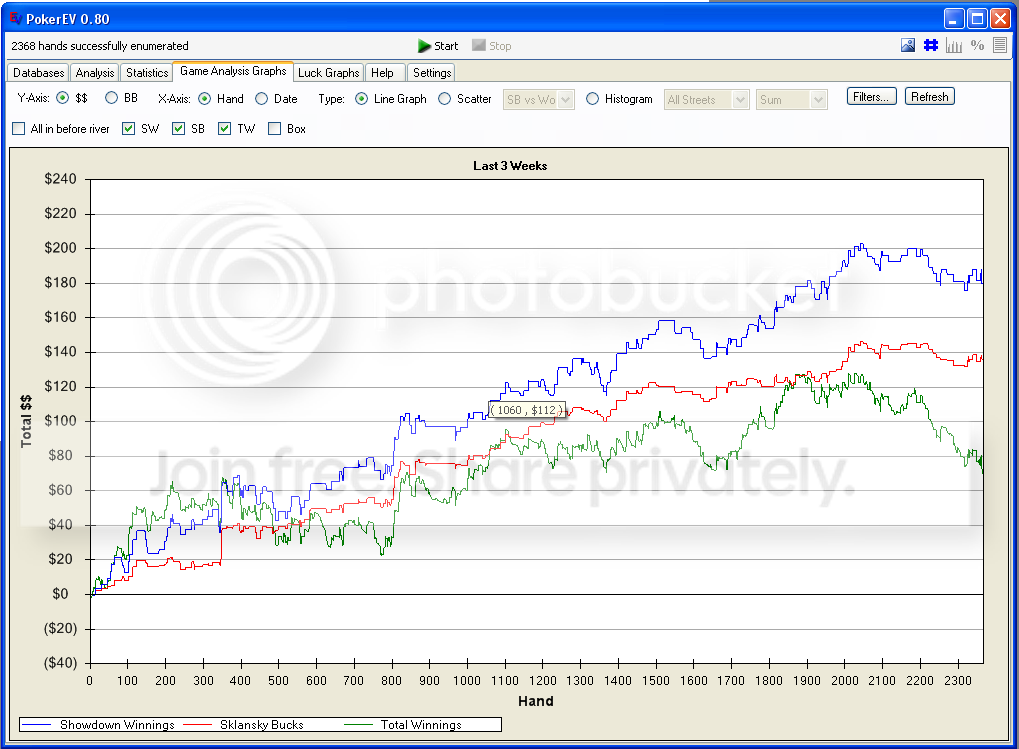This screenshot has width=1019, height=749.
Task: Click the Refresh button
Action: (x=929, y=97)
